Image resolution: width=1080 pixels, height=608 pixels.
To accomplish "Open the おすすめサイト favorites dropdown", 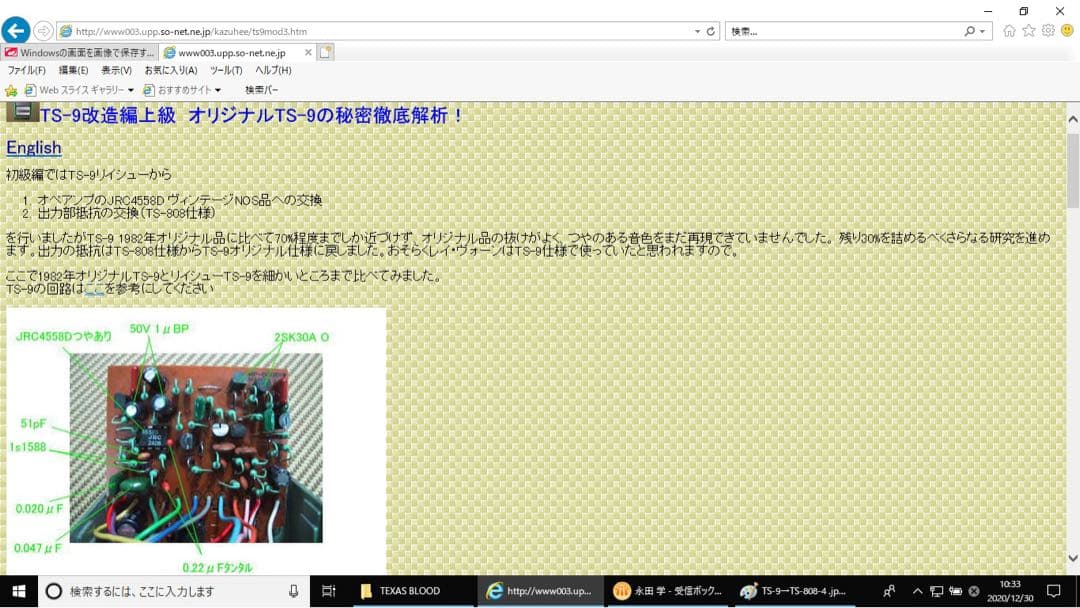I will pos(218,90).
